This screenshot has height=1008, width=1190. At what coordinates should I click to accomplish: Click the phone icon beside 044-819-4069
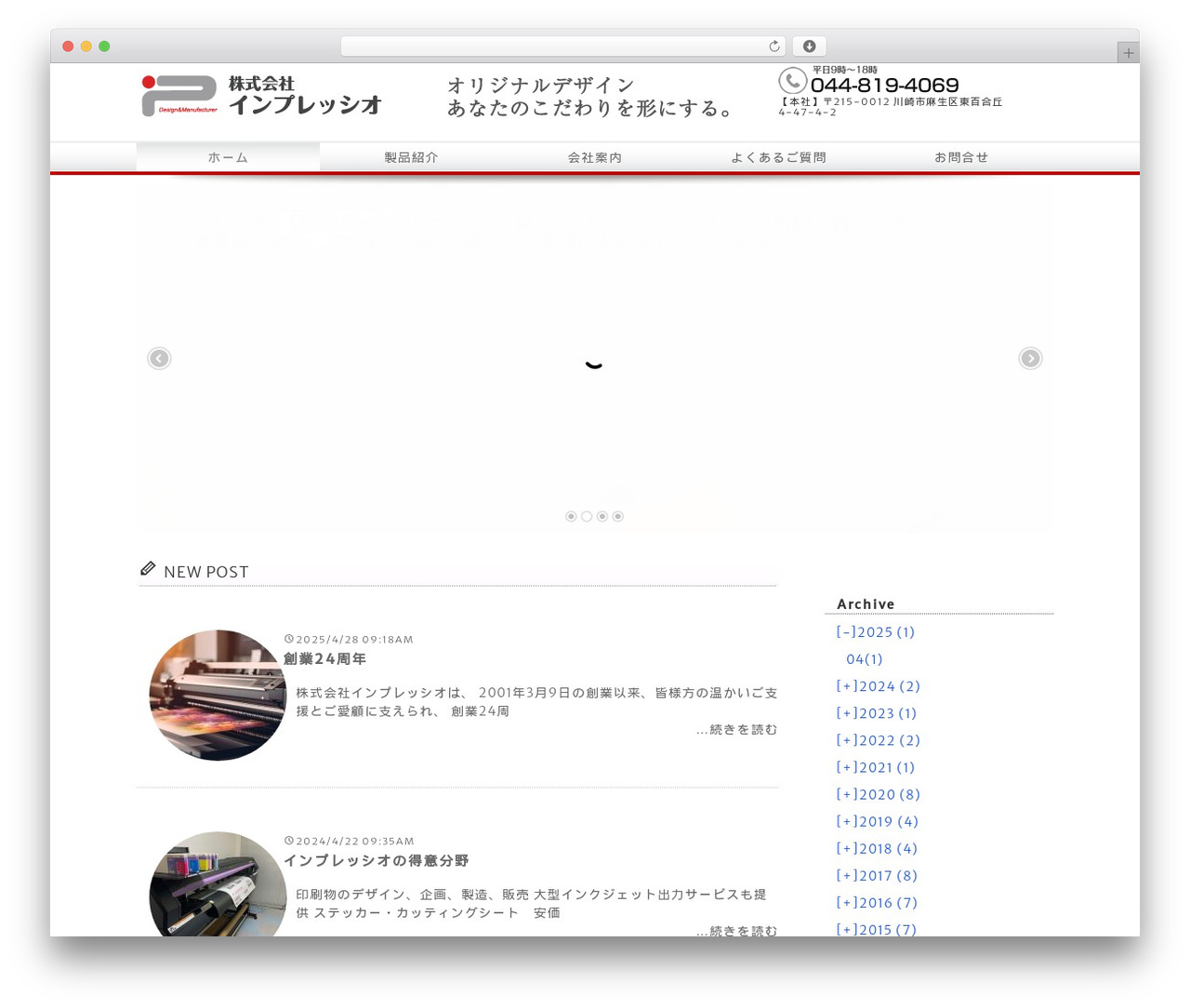[x=792, y=81]
